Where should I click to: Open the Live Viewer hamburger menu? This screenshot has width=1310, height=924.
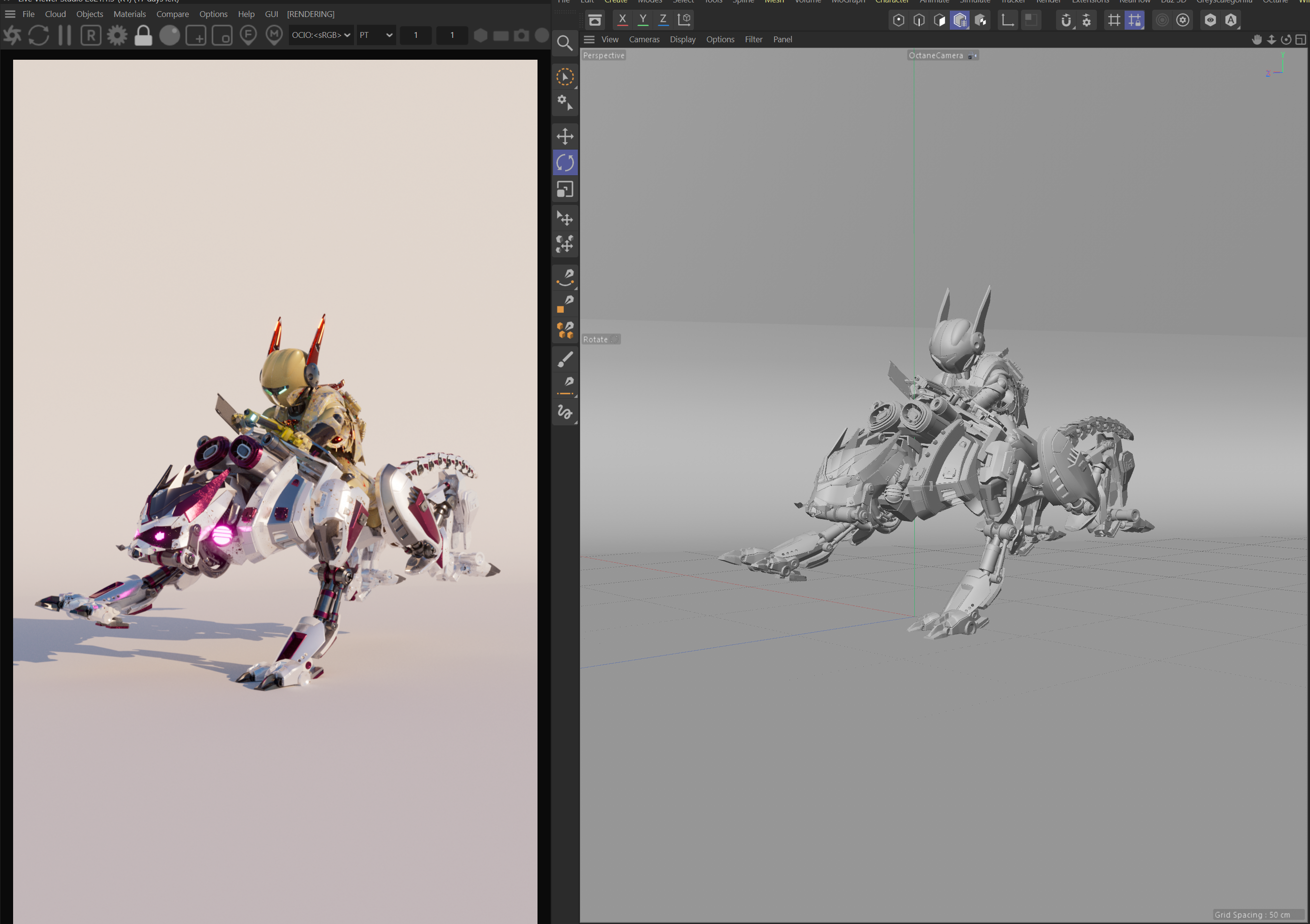click(x=10, y=14)
